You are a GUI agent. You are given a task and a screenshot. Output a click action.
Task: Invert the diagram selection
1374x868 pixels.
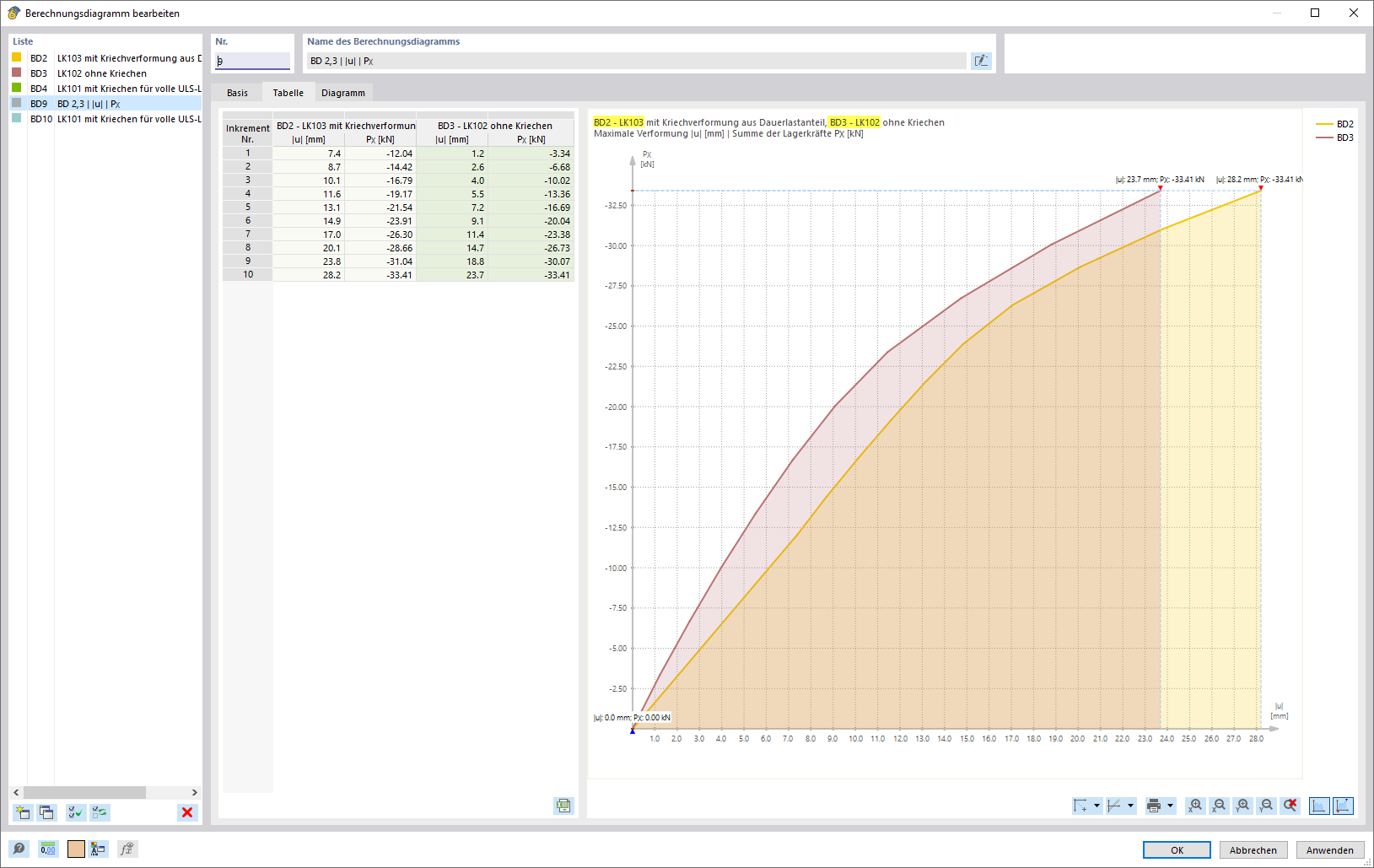(x=100, y=812)
